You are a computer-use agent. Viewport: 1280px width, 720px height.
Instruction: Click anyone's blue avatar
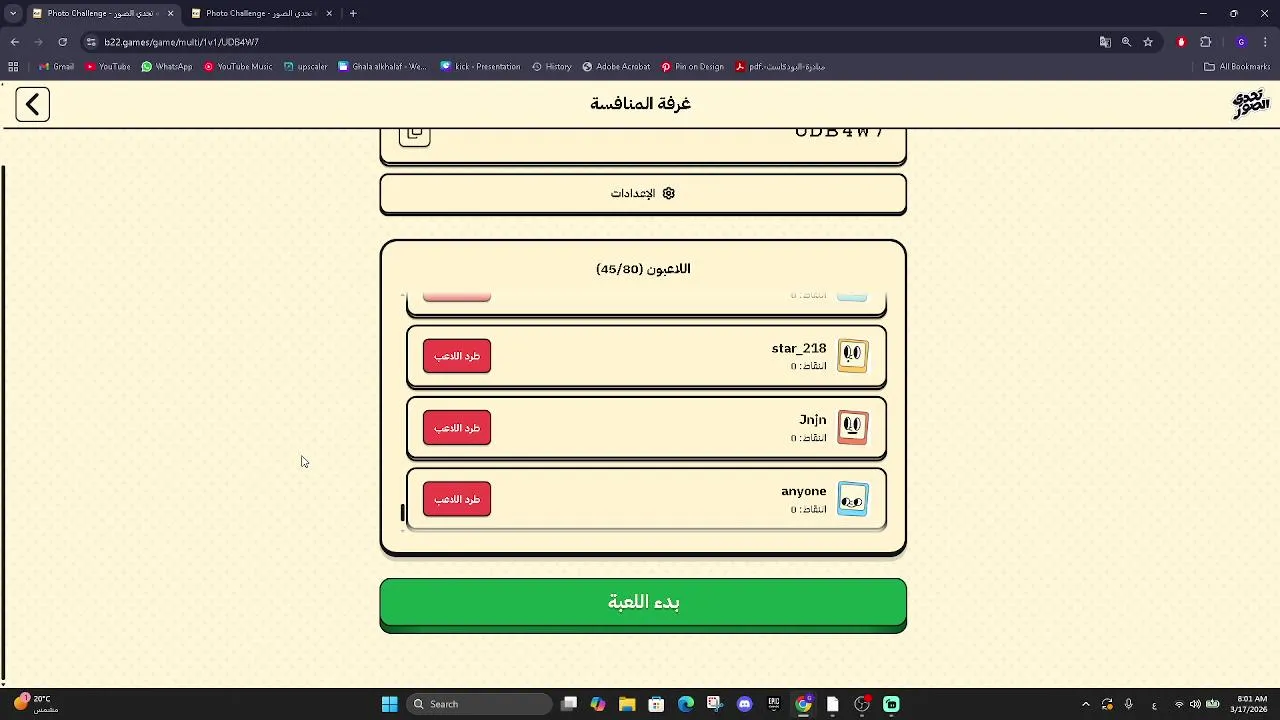(852, 499)
